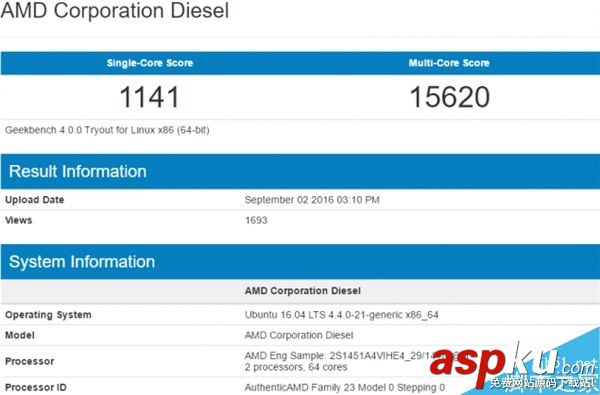Select the 1693 views count
Screen dimensions: 600x395
coord(256,220)
